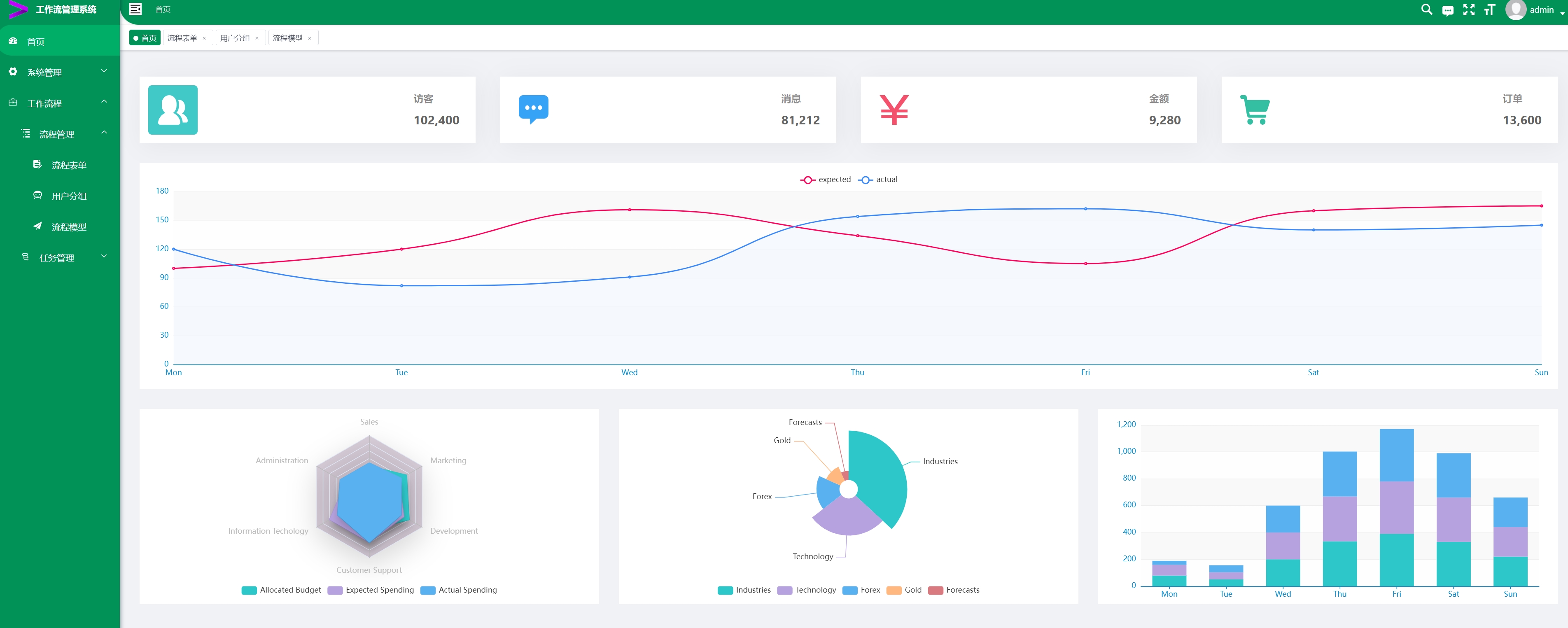Enter fullscreen mode via the header icon
This screenshot has width=1568, height=628.
1469,9
